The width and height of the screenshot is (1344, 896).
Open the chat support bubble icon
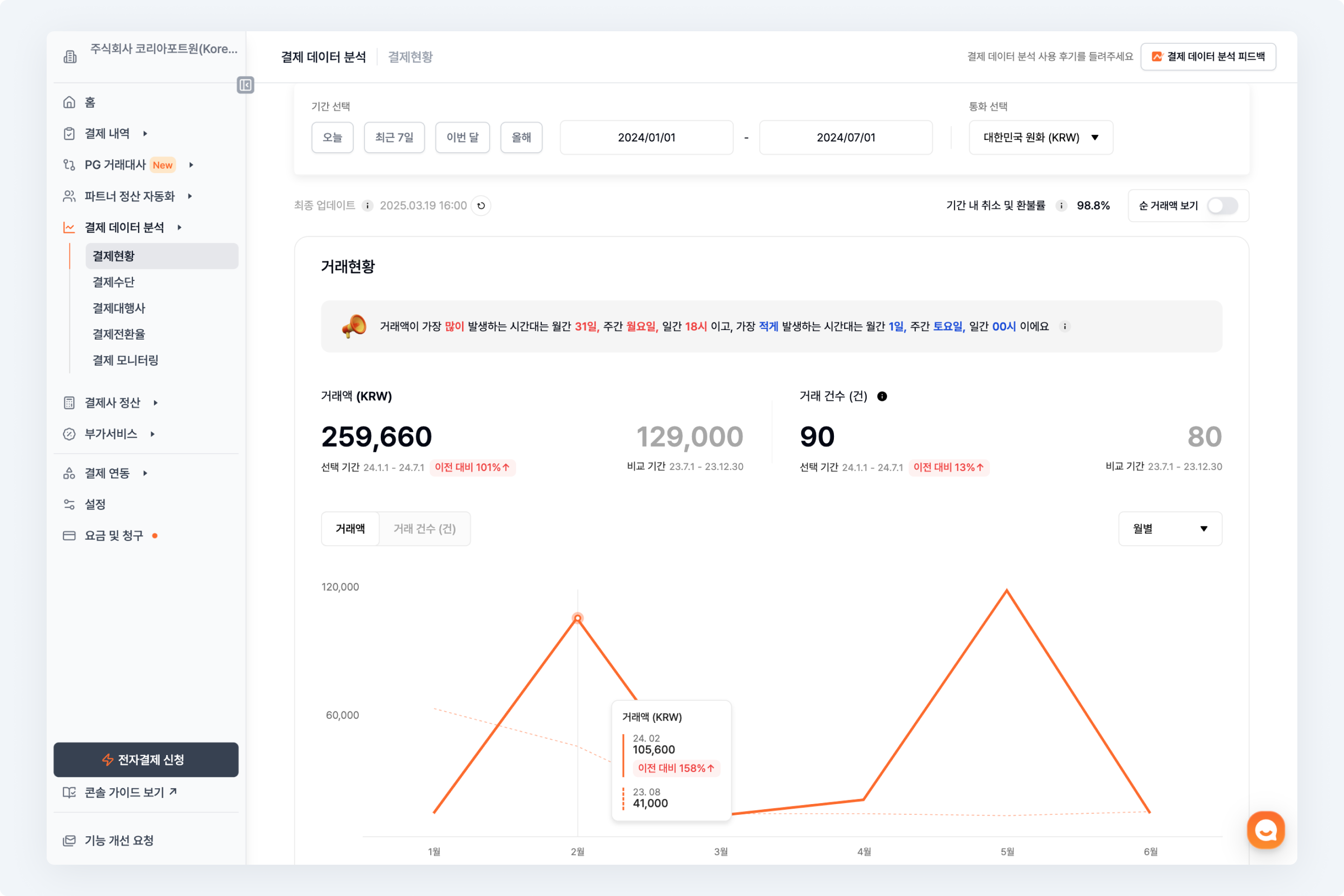coord(1265,830)
